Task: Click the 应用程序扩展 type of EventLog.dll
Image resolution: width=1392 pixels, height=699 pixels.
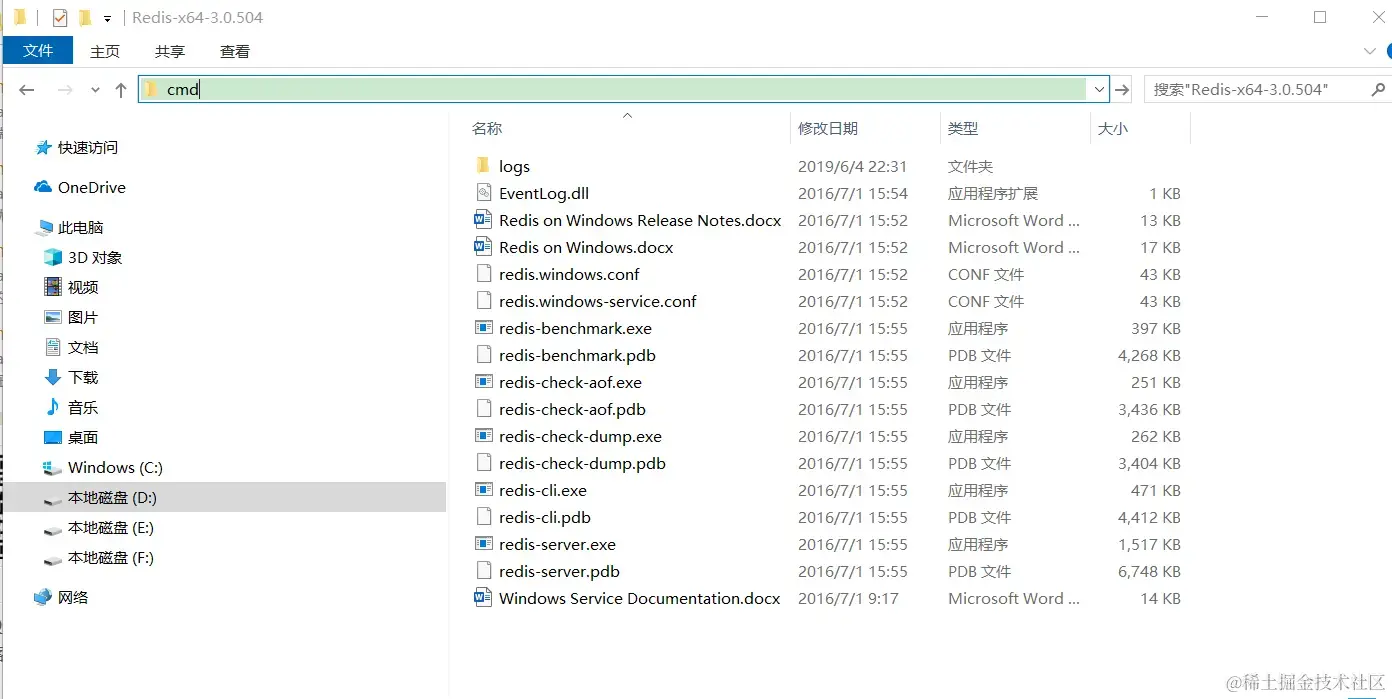Action: coord(993,193)
